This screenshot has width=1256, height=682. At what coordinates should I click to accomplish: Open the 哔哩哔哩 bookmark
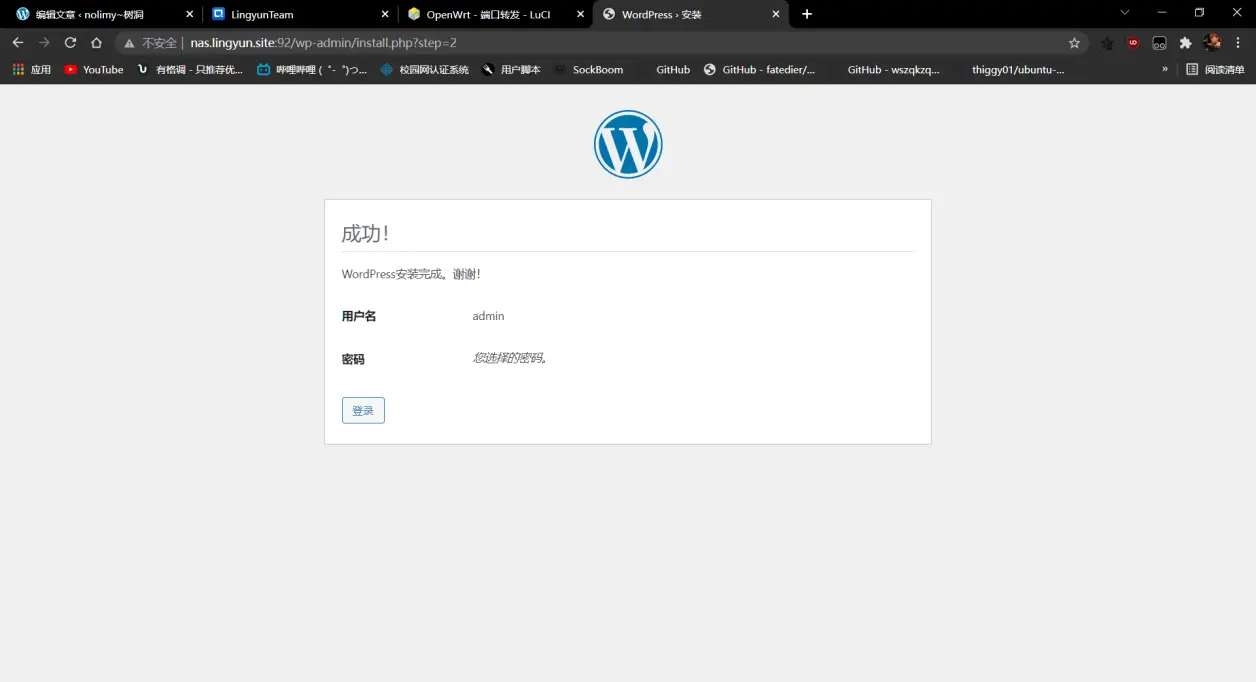312,70
